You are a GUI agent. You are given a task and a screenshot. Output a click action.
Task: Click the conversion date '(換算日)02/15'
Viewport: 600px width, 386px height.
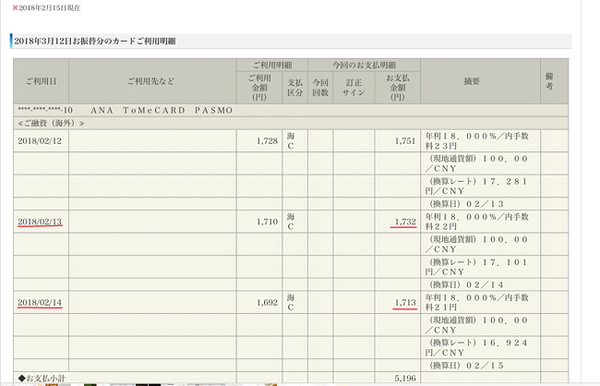tap(466, 365)
